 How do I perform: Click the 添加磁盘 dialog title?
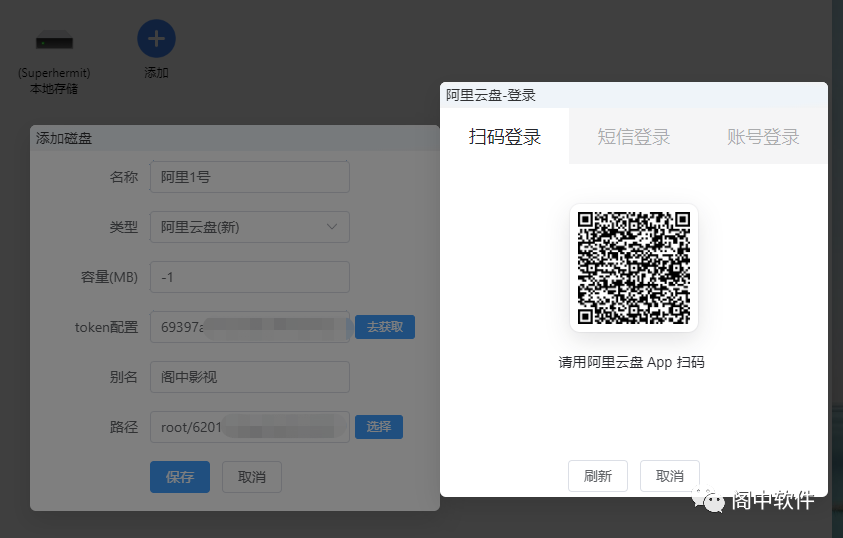click(x=64, y=138)
